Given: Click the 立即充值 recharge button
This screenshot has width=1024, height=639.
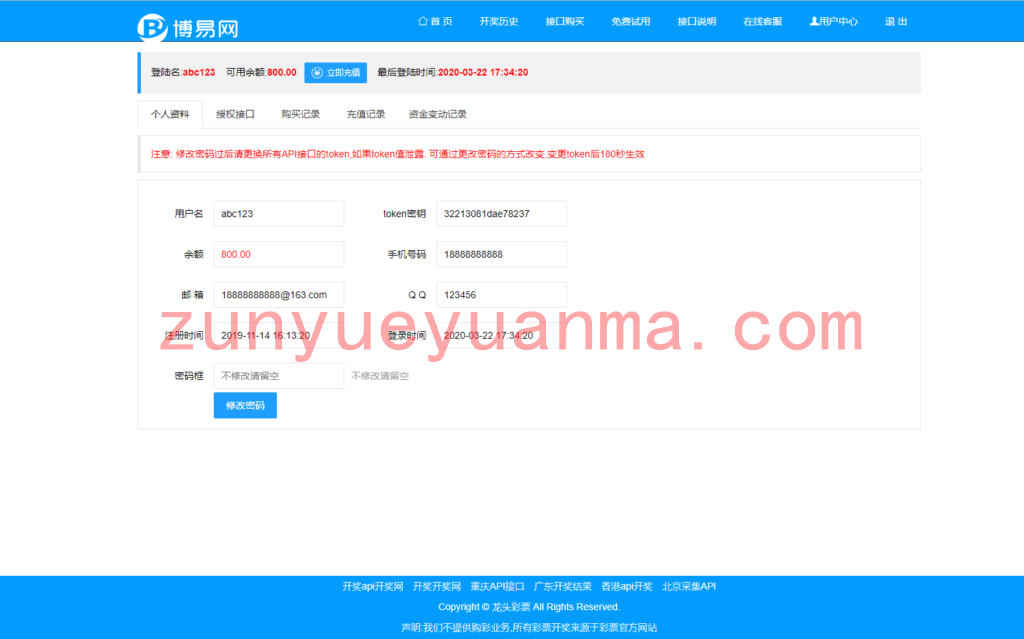Looking at the screenshot, I should point(336,73).
